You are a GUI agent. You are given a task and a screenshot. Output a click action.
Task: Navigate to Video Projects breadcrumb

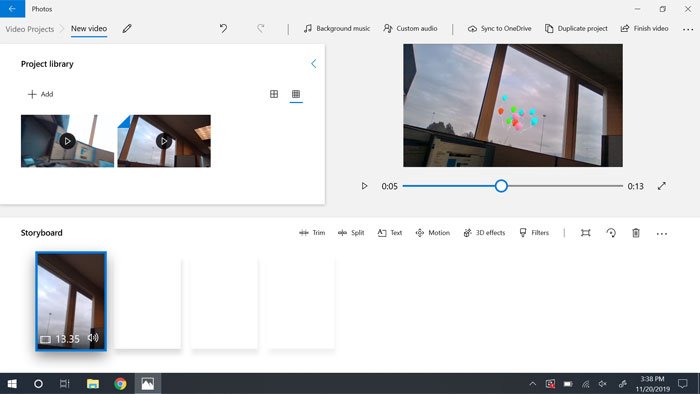click(29, 29)
